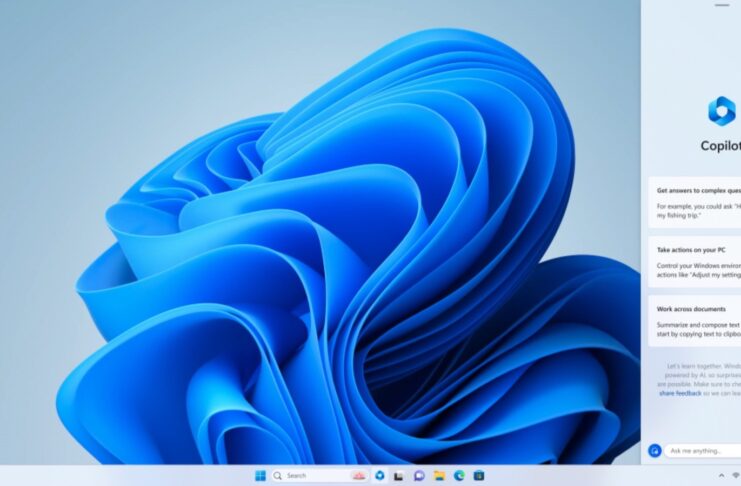Open File Explorer from the taskbar

click(x=439, y=476)
